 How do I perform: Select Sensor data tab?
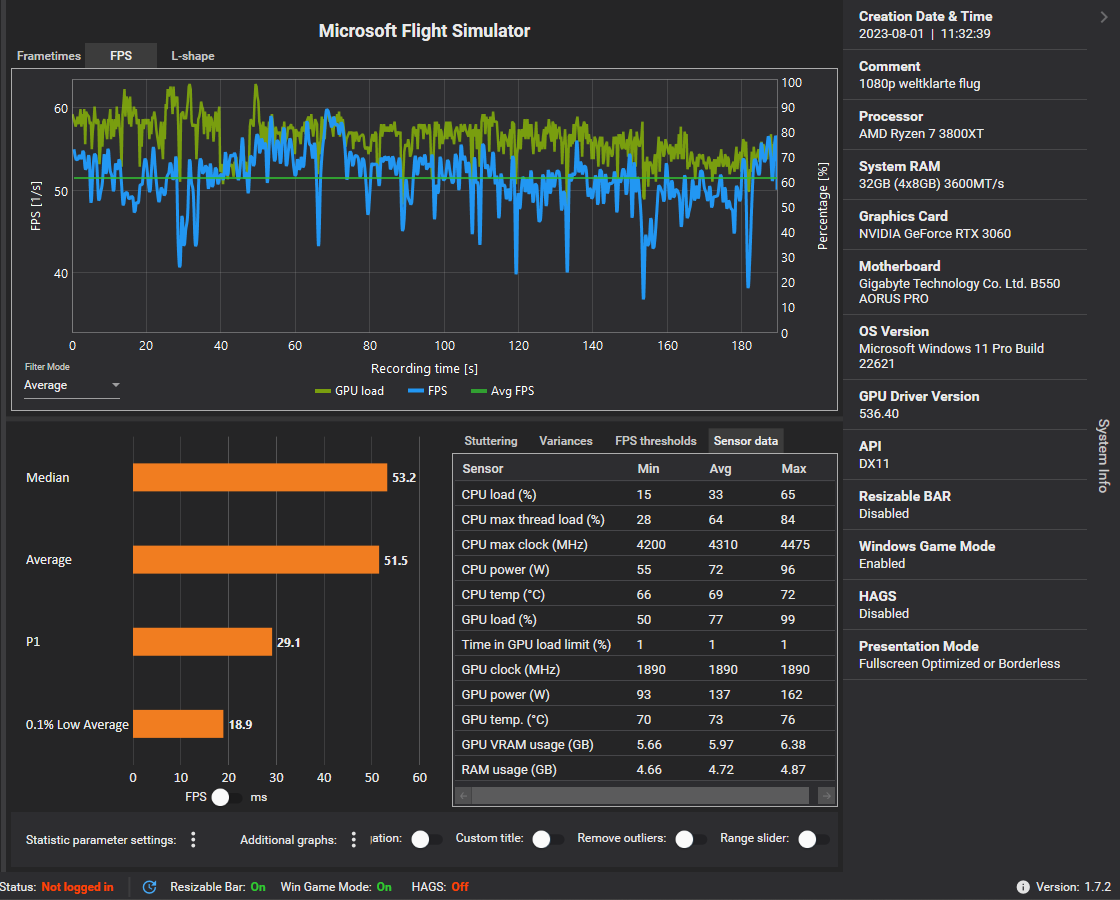(x=745, y=441)
